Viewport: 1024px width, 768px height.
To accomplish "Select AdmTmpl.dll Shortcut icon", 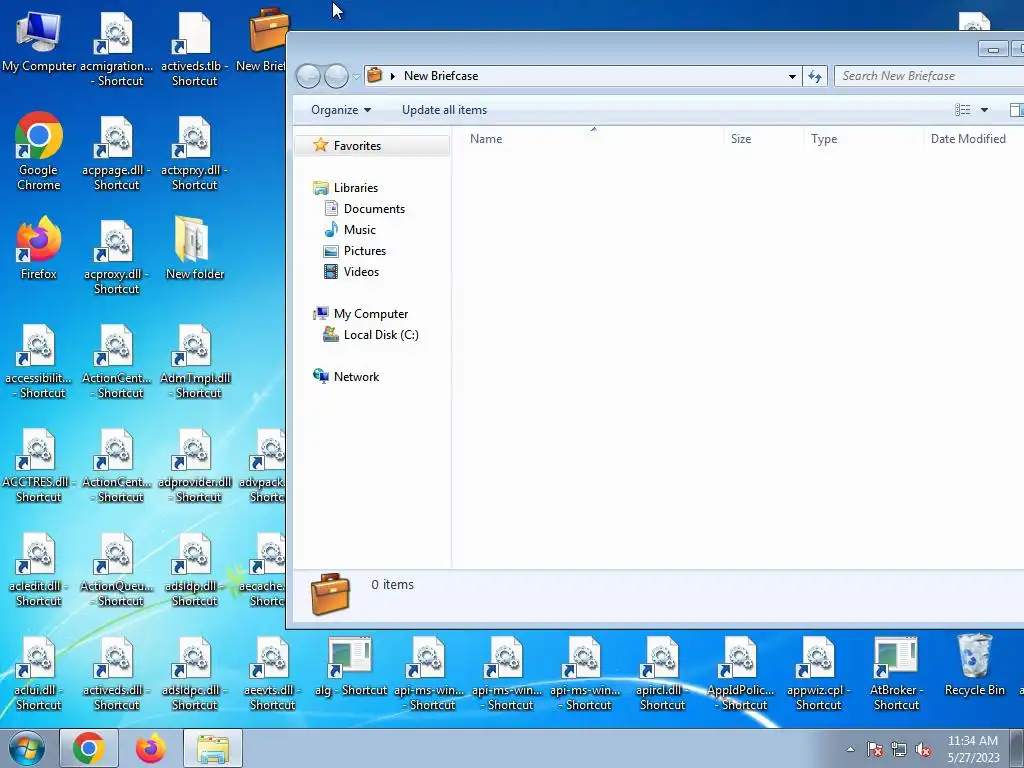I will pyautogui.click(x=195, y=362).
